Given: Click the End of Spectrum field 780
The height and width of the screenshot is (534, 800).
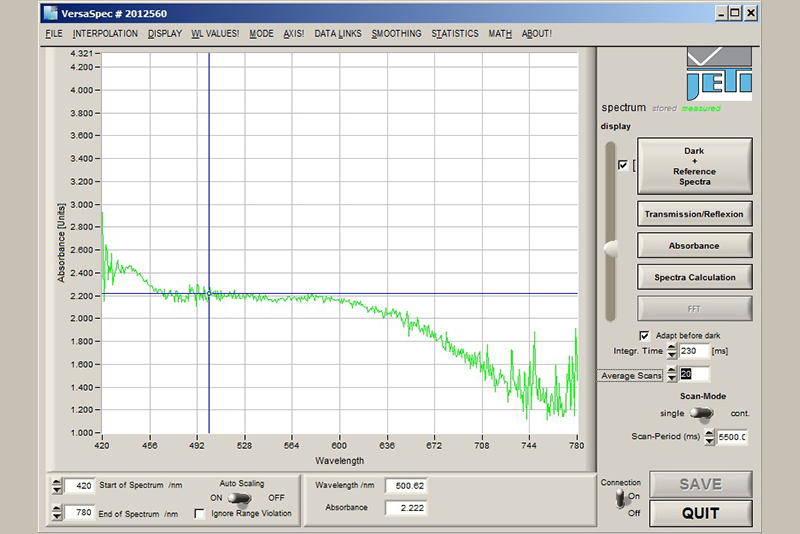Looking at the screenshot, I should 79,513.
